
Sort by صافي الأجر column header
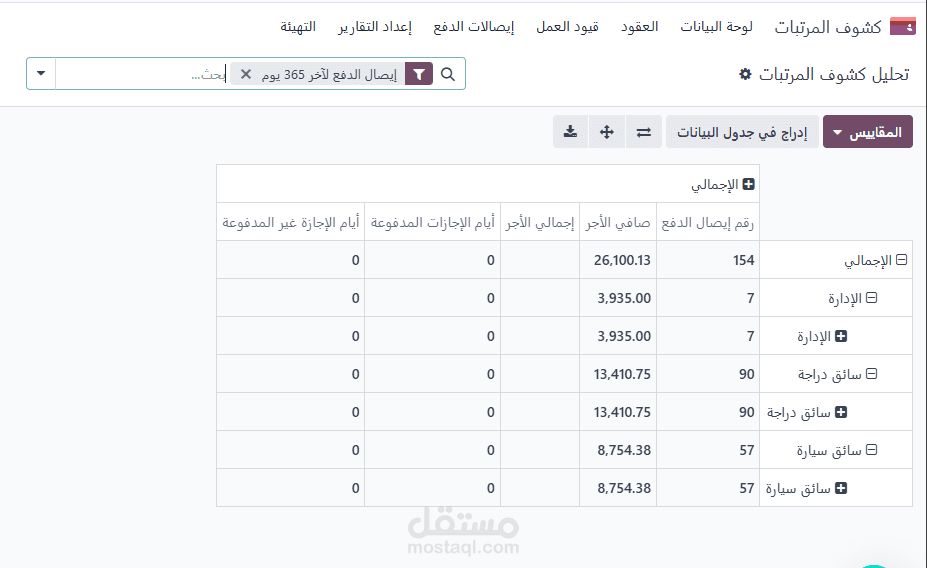click(618, 222)
